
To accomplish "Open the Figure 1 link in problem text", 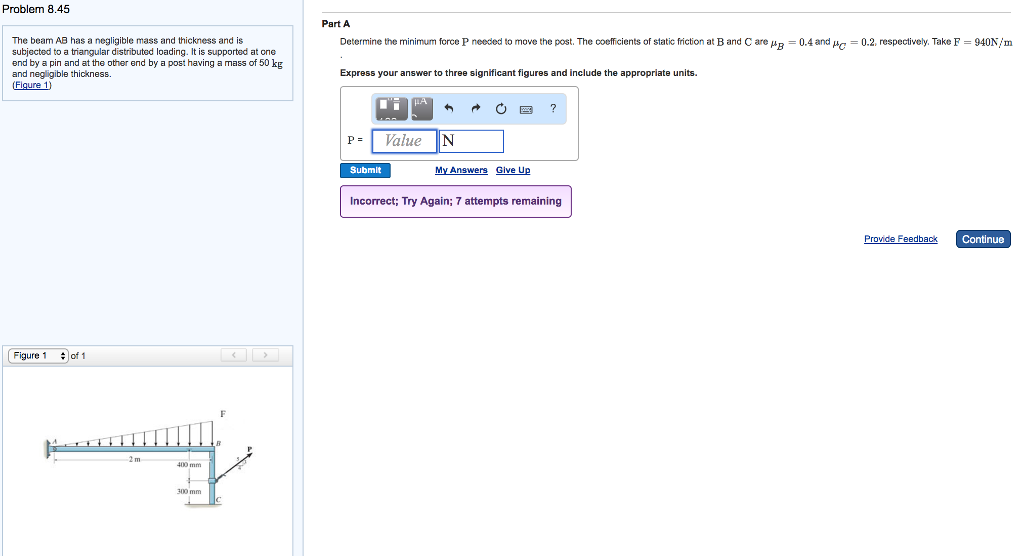I will coord(31,85).
